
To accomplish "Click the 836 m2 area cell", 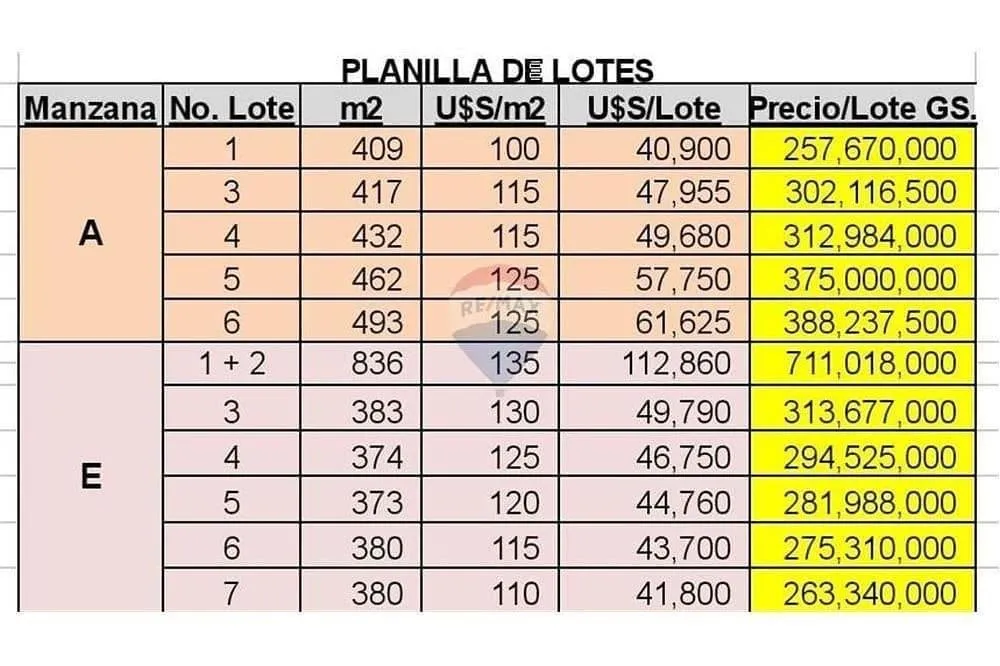I will (x=361, y=364).
